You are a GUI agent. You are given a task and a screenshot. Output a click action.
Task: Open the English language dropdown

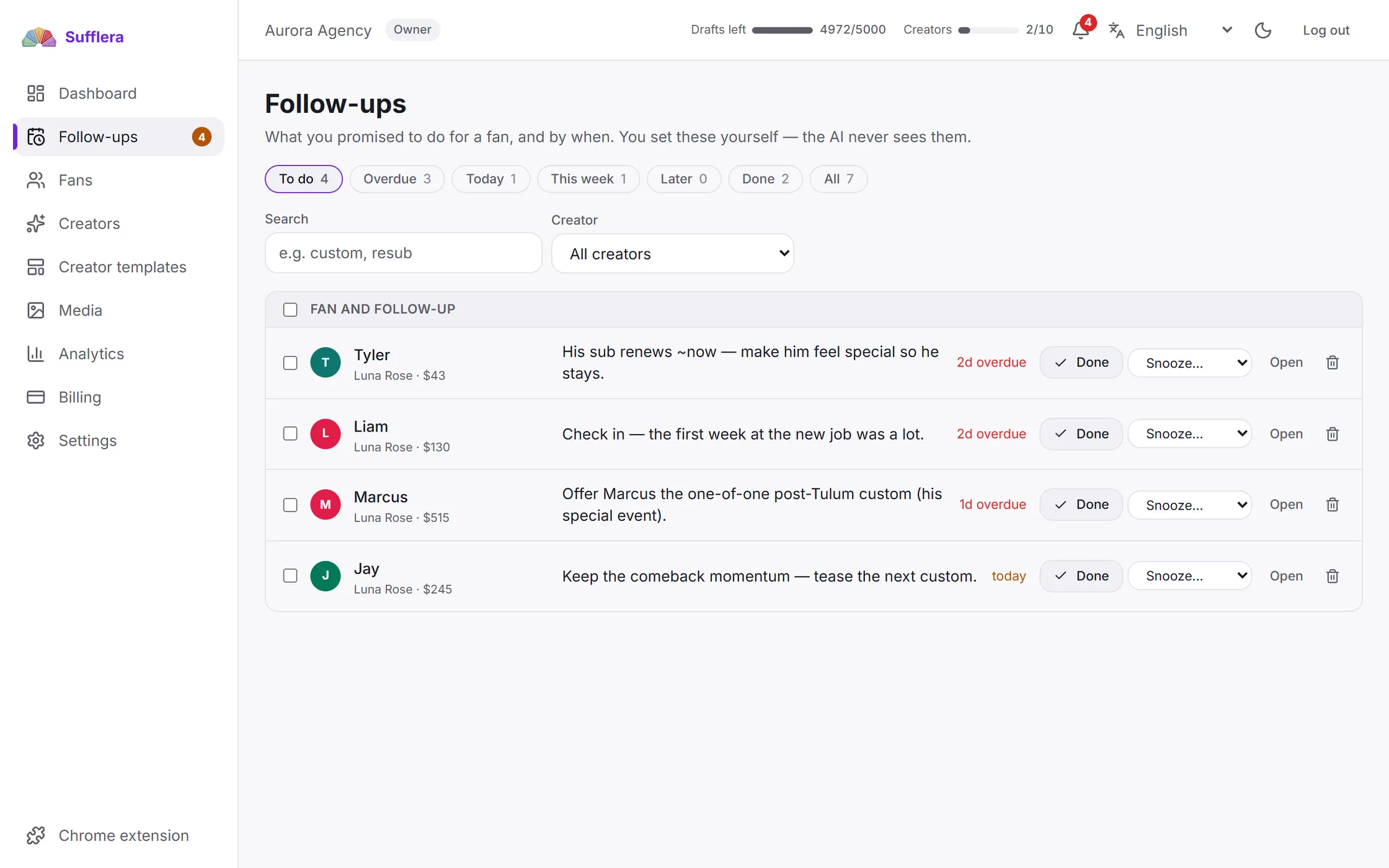point(1171,30)
